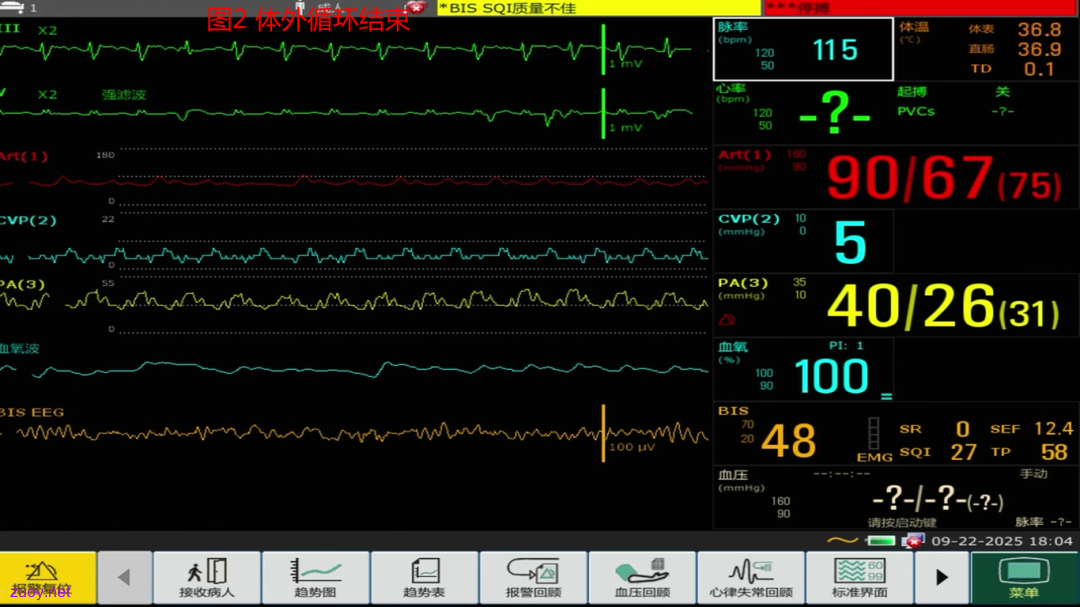Click the Art(1) waveform label

24,156
